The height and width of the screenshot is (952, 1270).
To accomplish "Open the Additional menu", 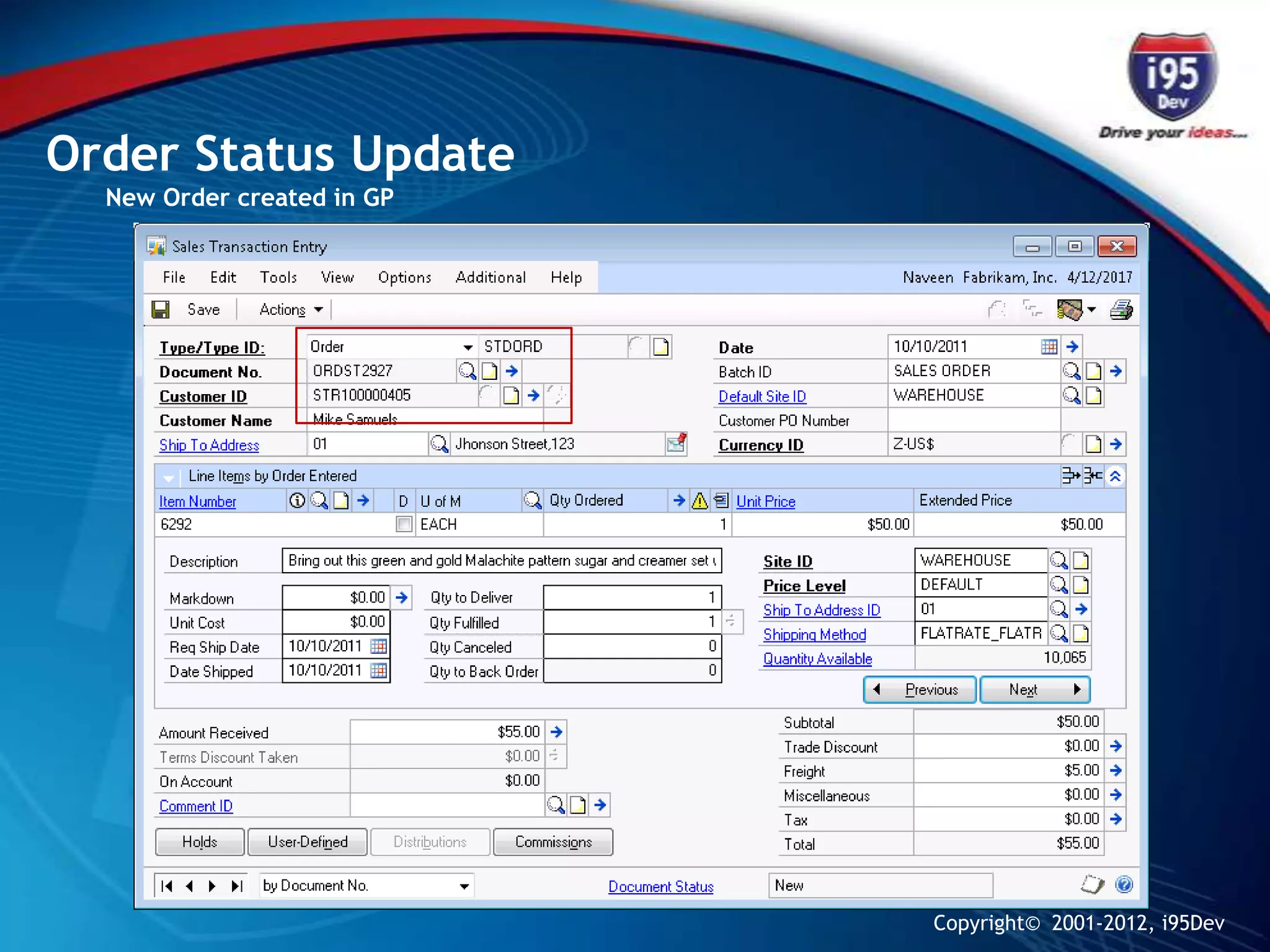I will coord(491,277).
